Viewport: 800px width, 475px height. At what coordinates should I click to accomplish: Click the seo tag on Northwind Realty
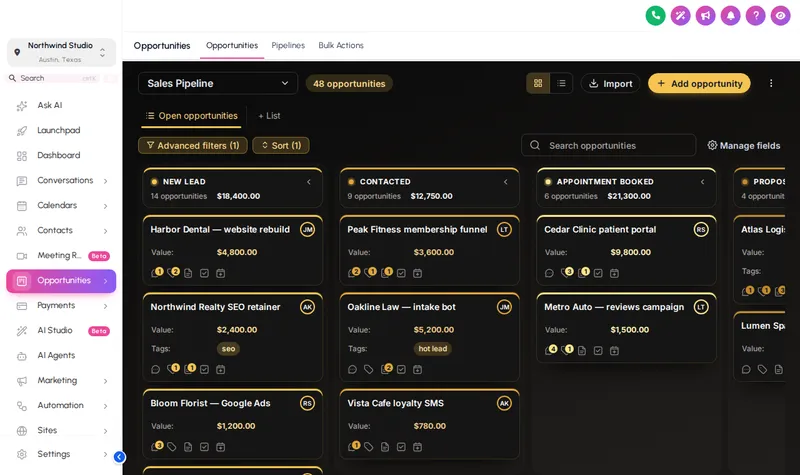click(x=228, y=349)
